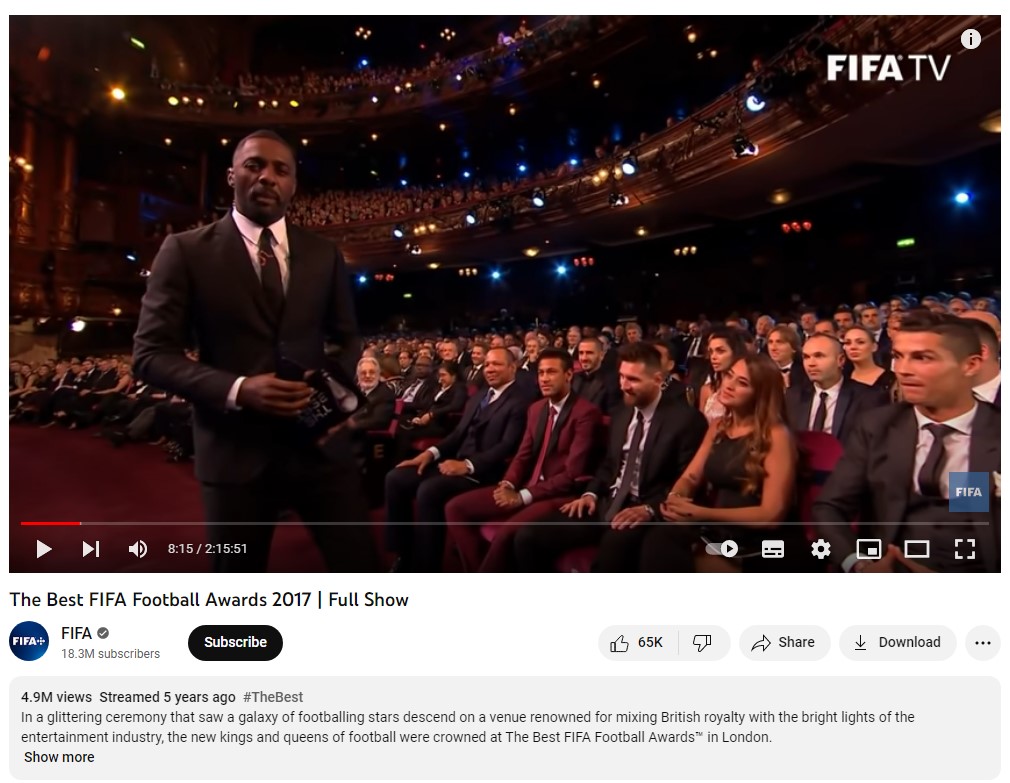1010x783 pixels.
Task: Toggle the autoplay switch
Action: [x=722, y=549]
